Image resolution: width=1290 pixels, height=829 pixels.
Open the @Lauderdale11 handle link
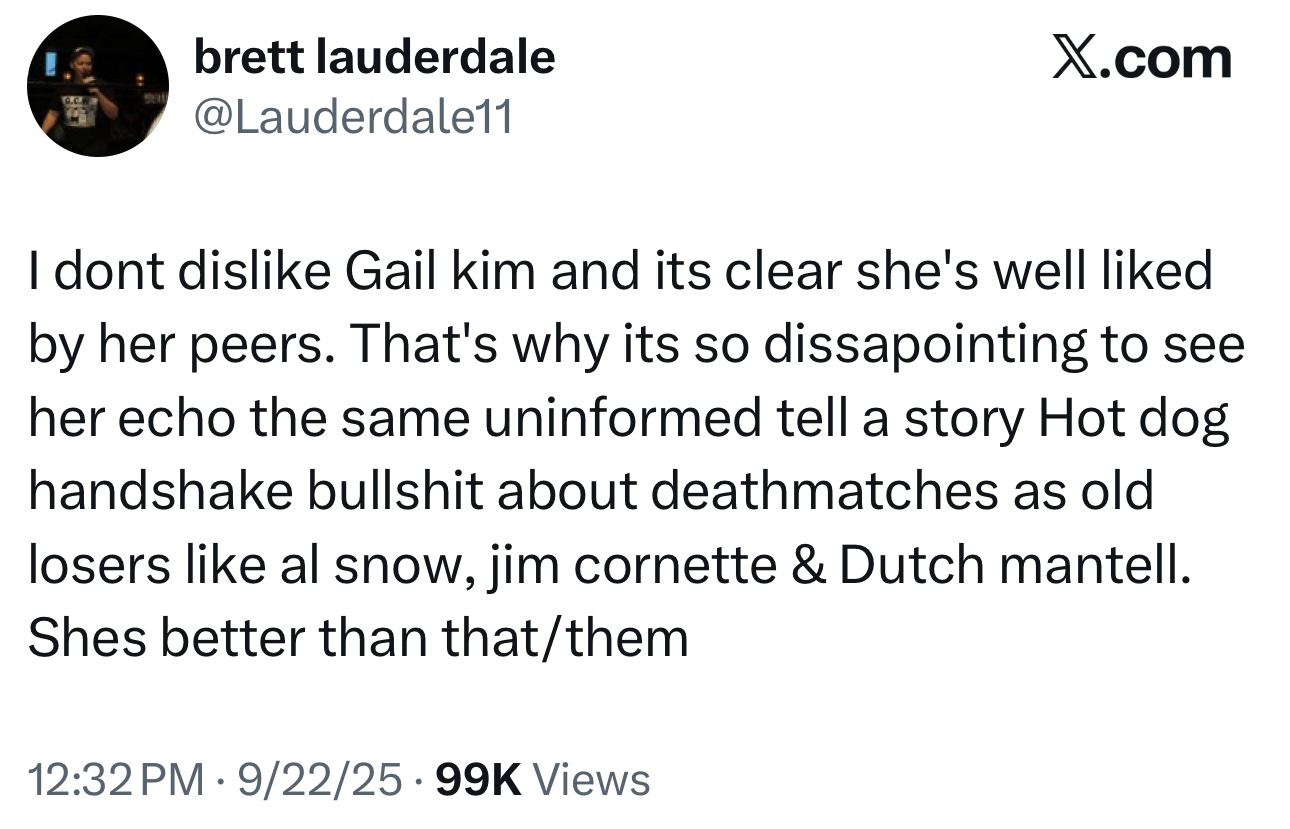tap(352, 119)
